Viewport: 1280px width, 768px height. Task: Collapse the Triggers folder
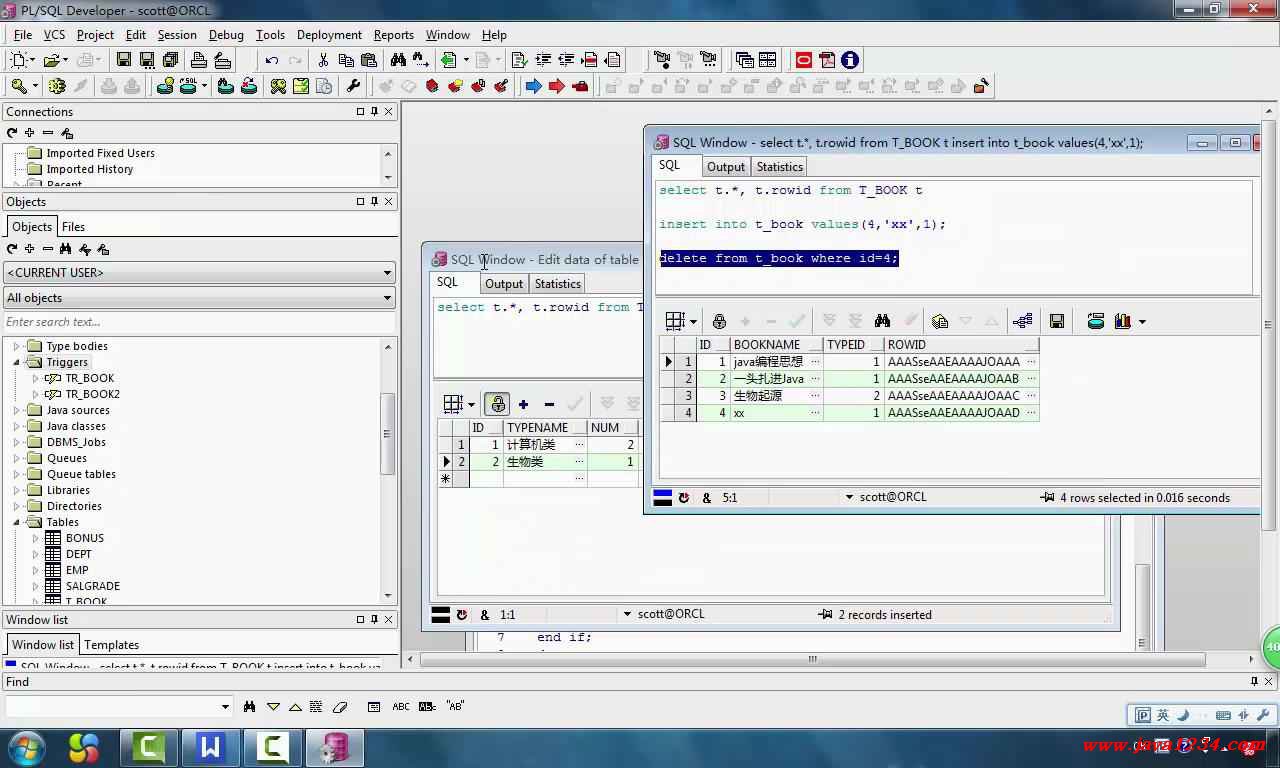[16, 362]
